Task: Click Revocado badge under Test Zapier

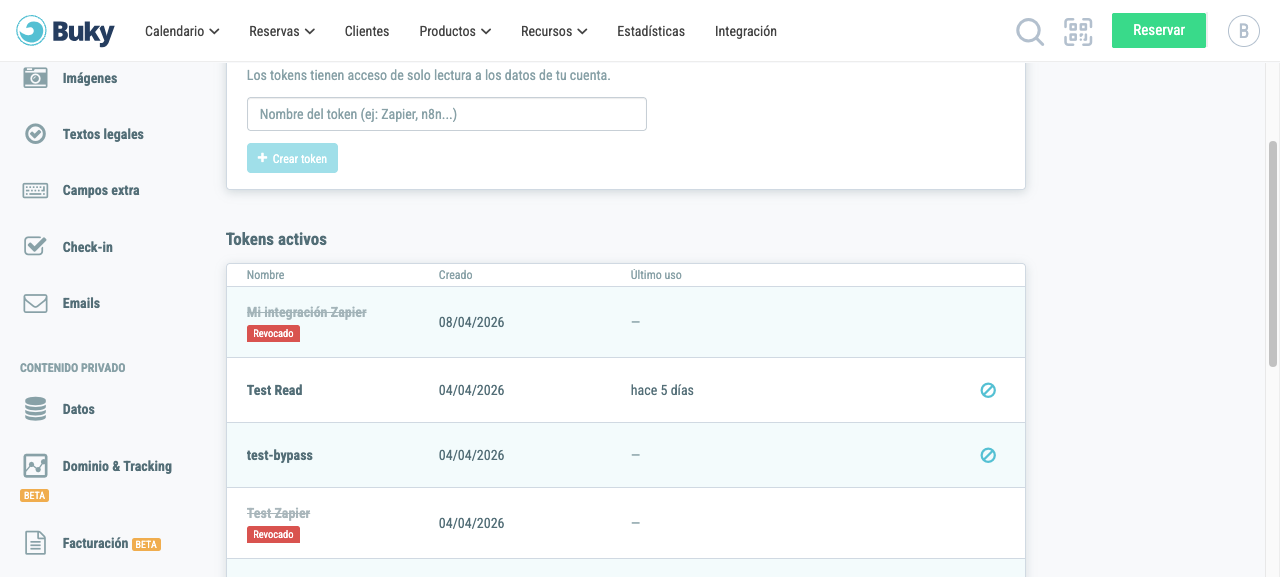Action: pos(273,534)
